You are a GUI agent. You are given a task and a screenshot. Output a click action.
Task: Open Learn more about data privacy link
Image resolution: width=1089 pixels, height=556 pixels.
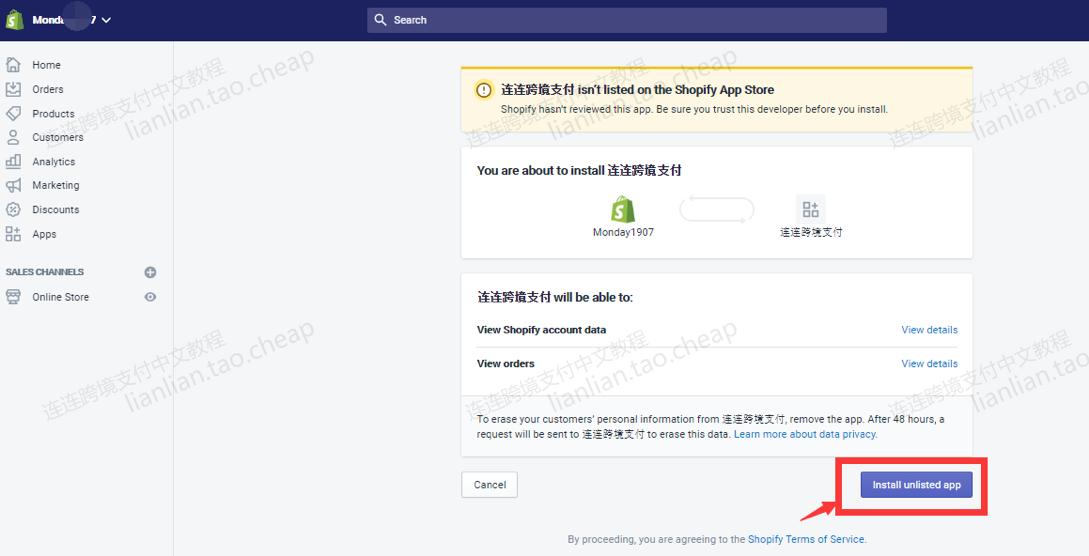[x=806, y=435]
